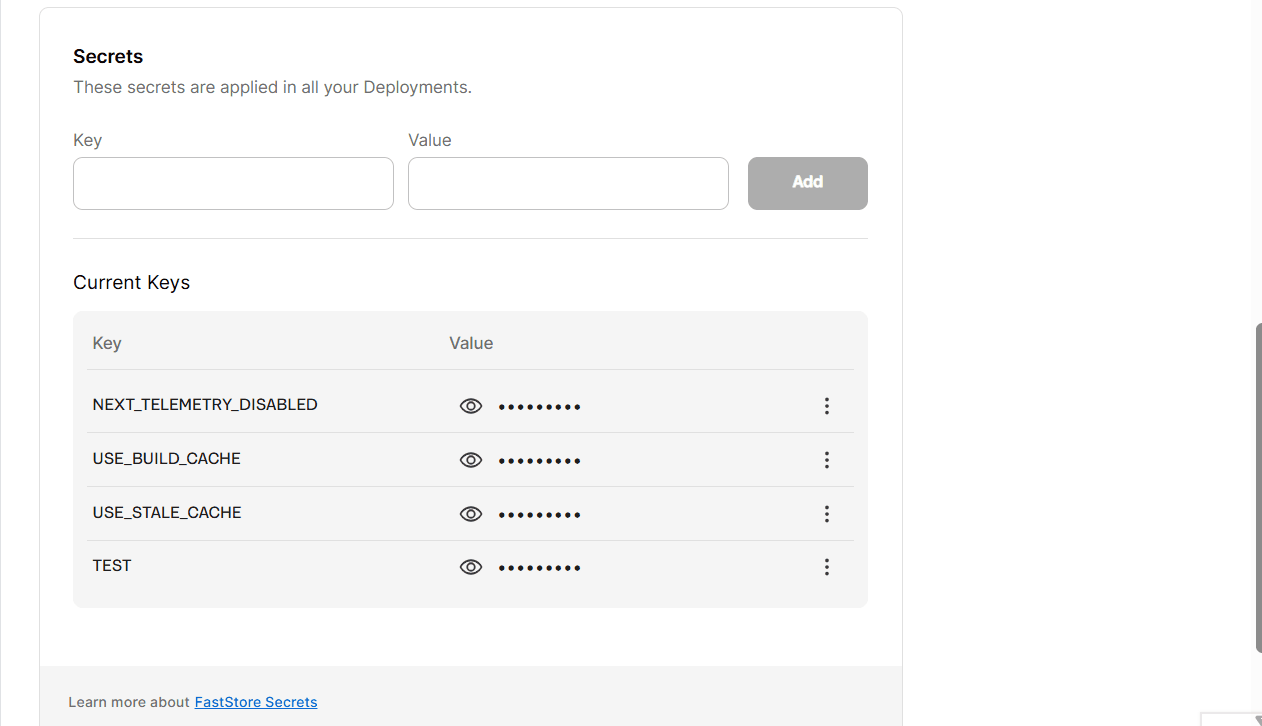This screenshot has width=1262, height=726.
Task: Click the Add secret button
Action: tap(807, 183)
